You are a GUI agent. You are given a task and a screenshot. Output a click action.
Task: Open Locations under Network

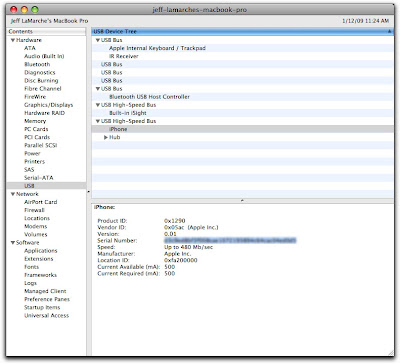tap(37, 218)
